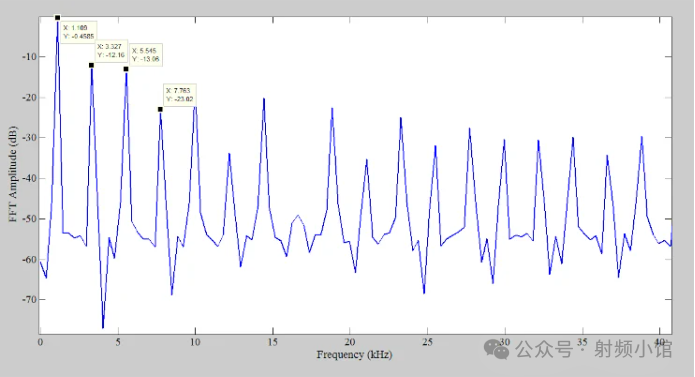This screenshot has width=695, height=377.
Task: Click the 射频小馆 watermark text
Action: [x=633, y=349]
